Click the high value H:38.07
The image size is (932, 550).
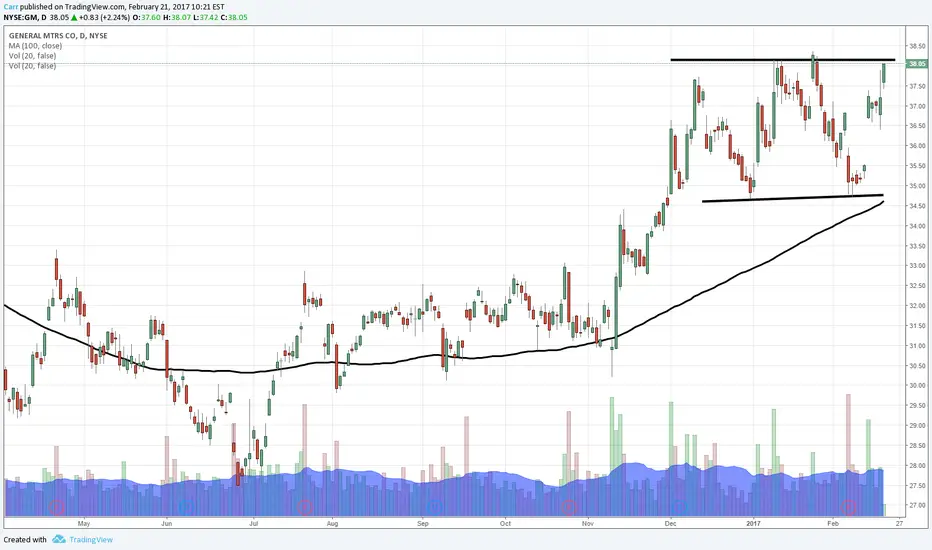click(177, 17)
